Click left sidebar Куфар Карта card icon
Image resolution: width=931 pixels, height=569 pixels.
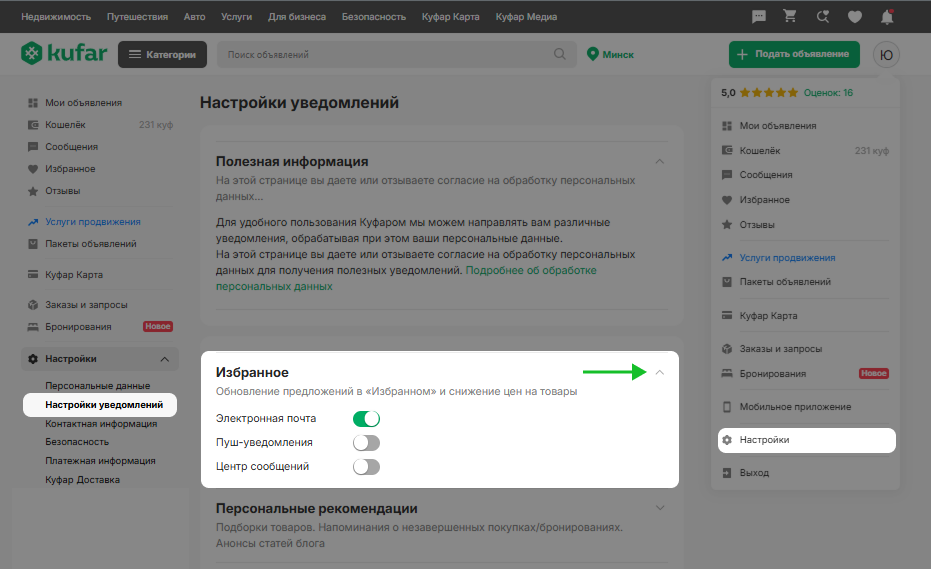tap(33, 274)
